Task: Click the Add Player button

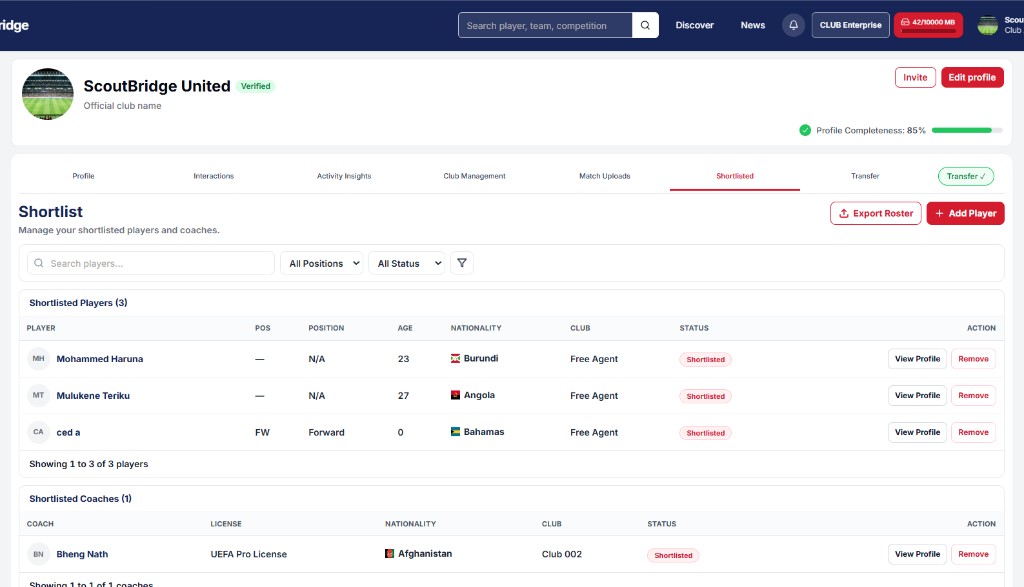Action: point(965,214)
